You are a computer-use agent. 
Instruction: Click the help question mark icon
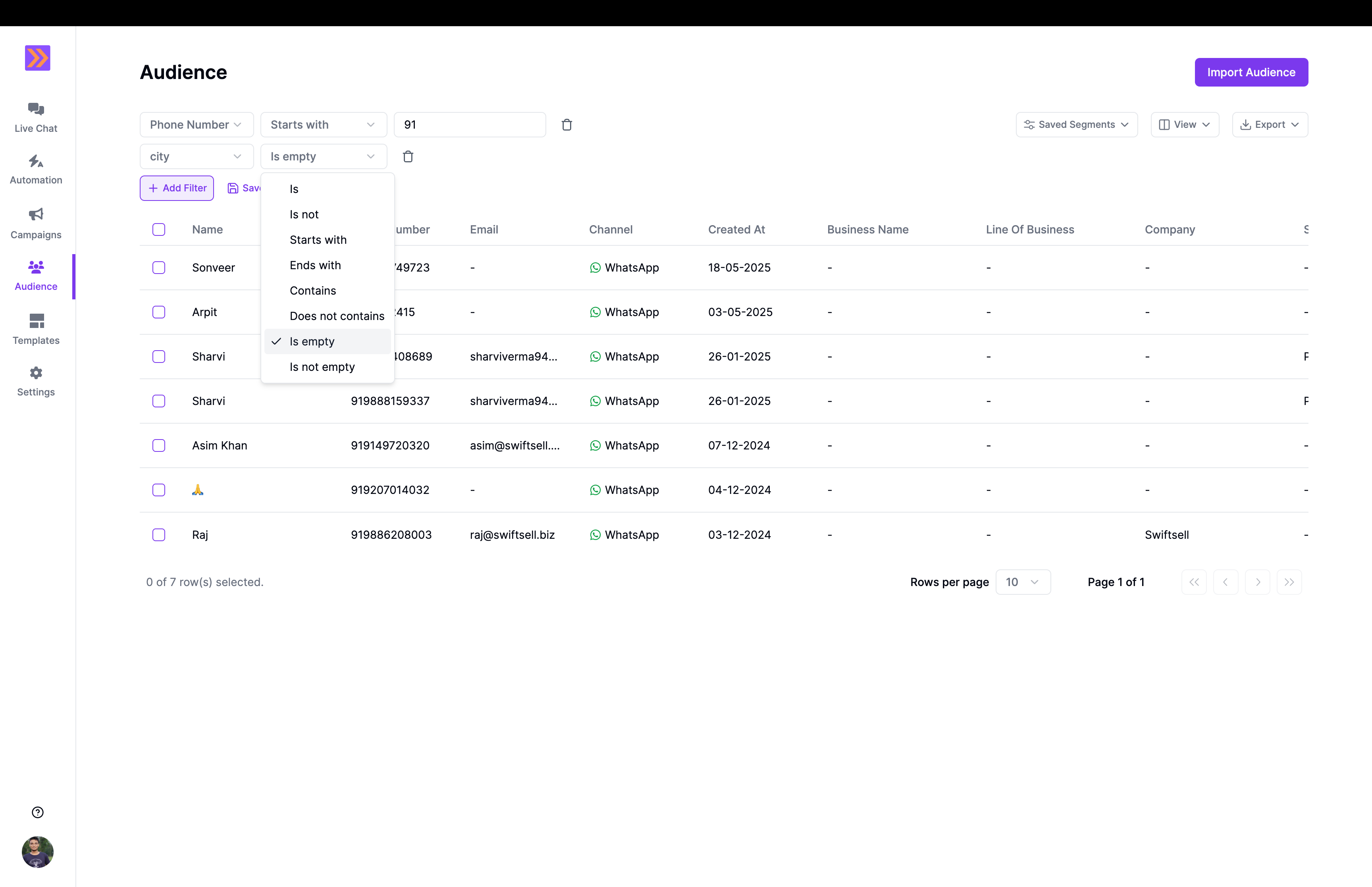37,812
